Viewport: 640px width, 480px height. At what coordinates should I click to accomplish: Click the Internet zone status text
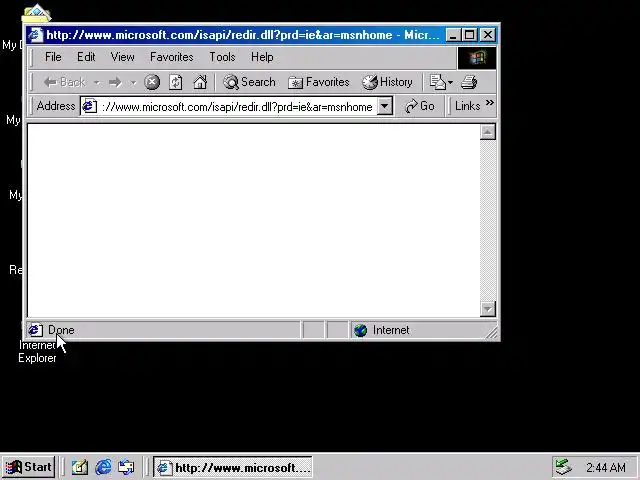point(391,330)
